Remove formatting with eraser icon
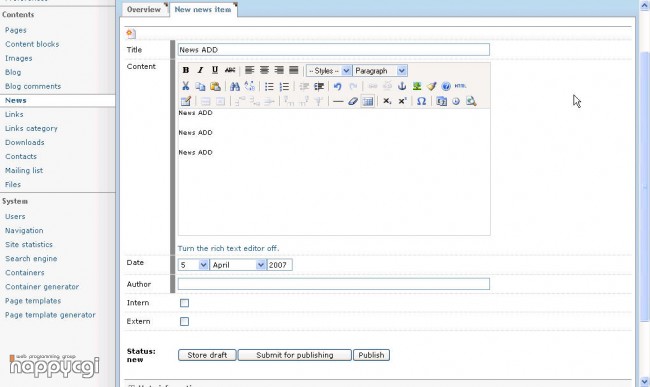Image resolution: width=650 pixels, height=387 pixels. pyautogui.click(x=353, y=101)
